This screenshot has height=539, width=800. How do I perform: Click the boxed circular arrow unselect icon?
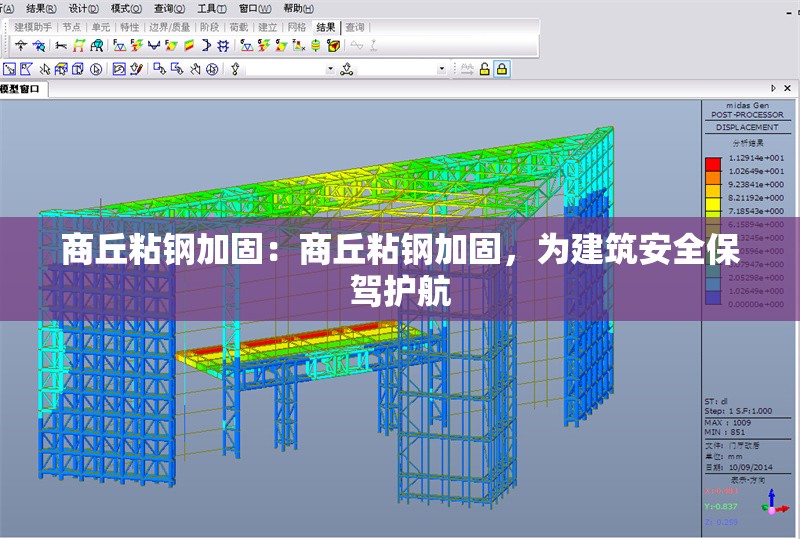119,69
